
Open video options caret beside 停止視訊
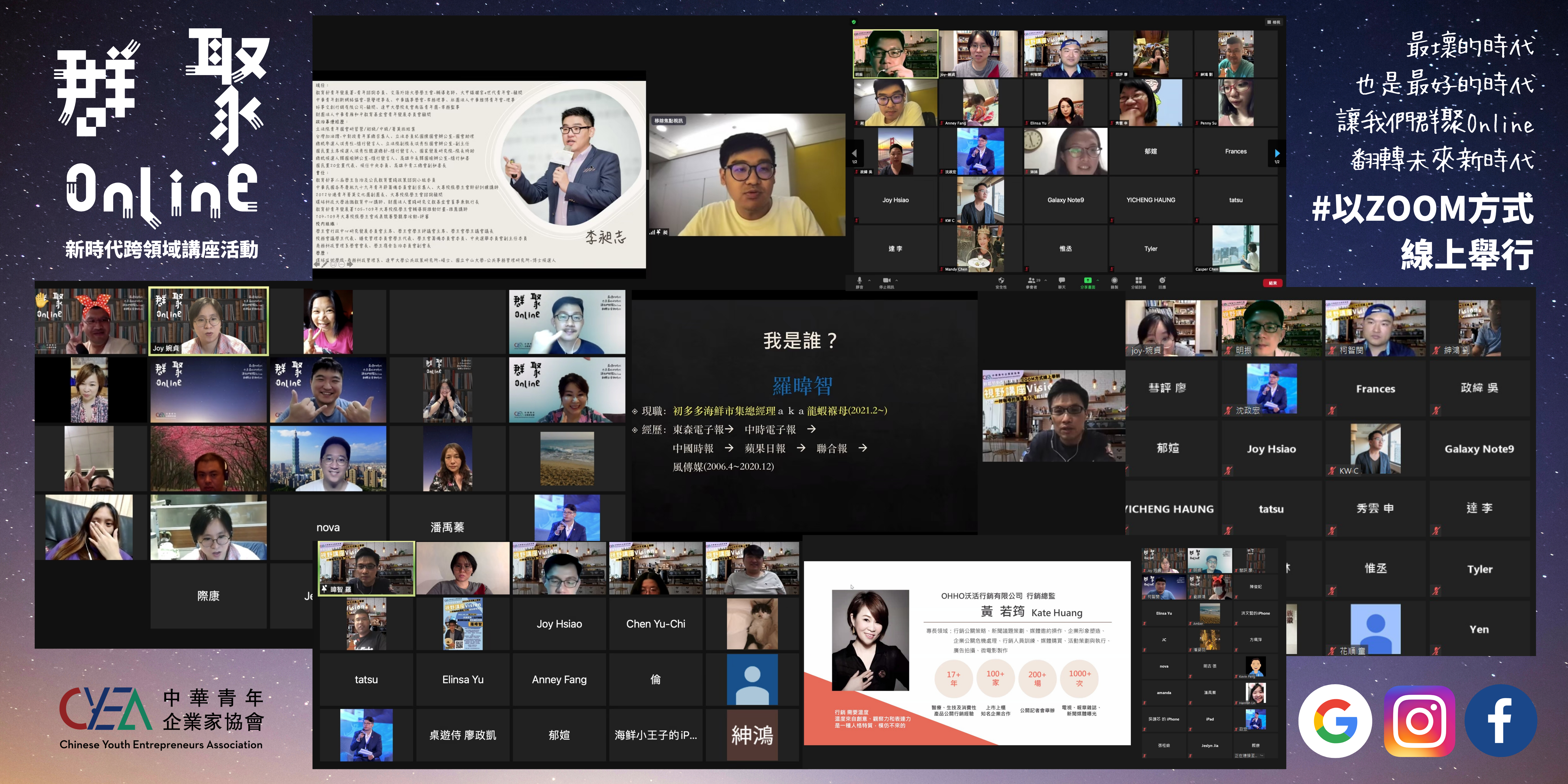[x=897, y=281]
